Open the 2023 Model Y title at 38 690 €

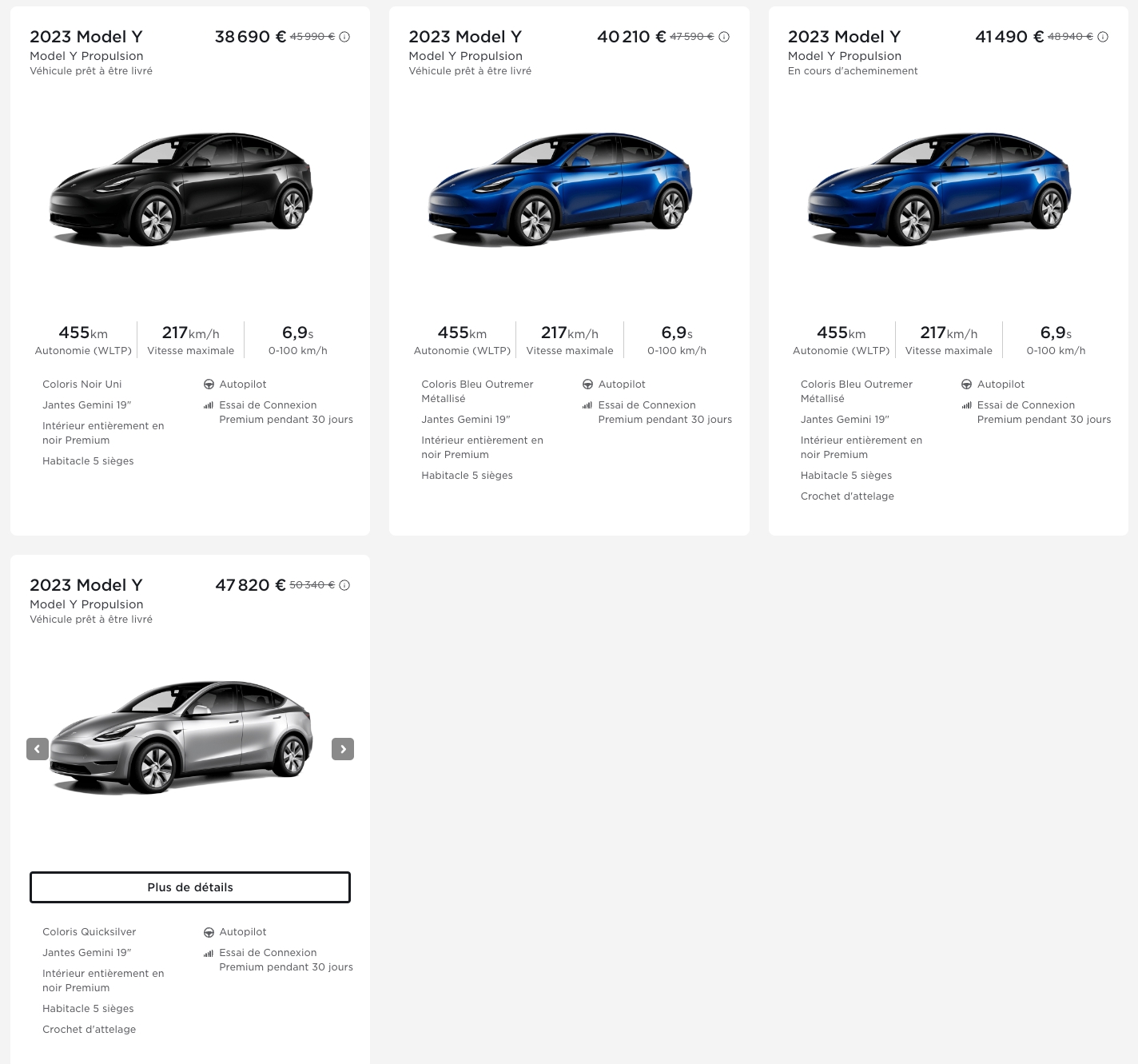[x=86, y=37]
